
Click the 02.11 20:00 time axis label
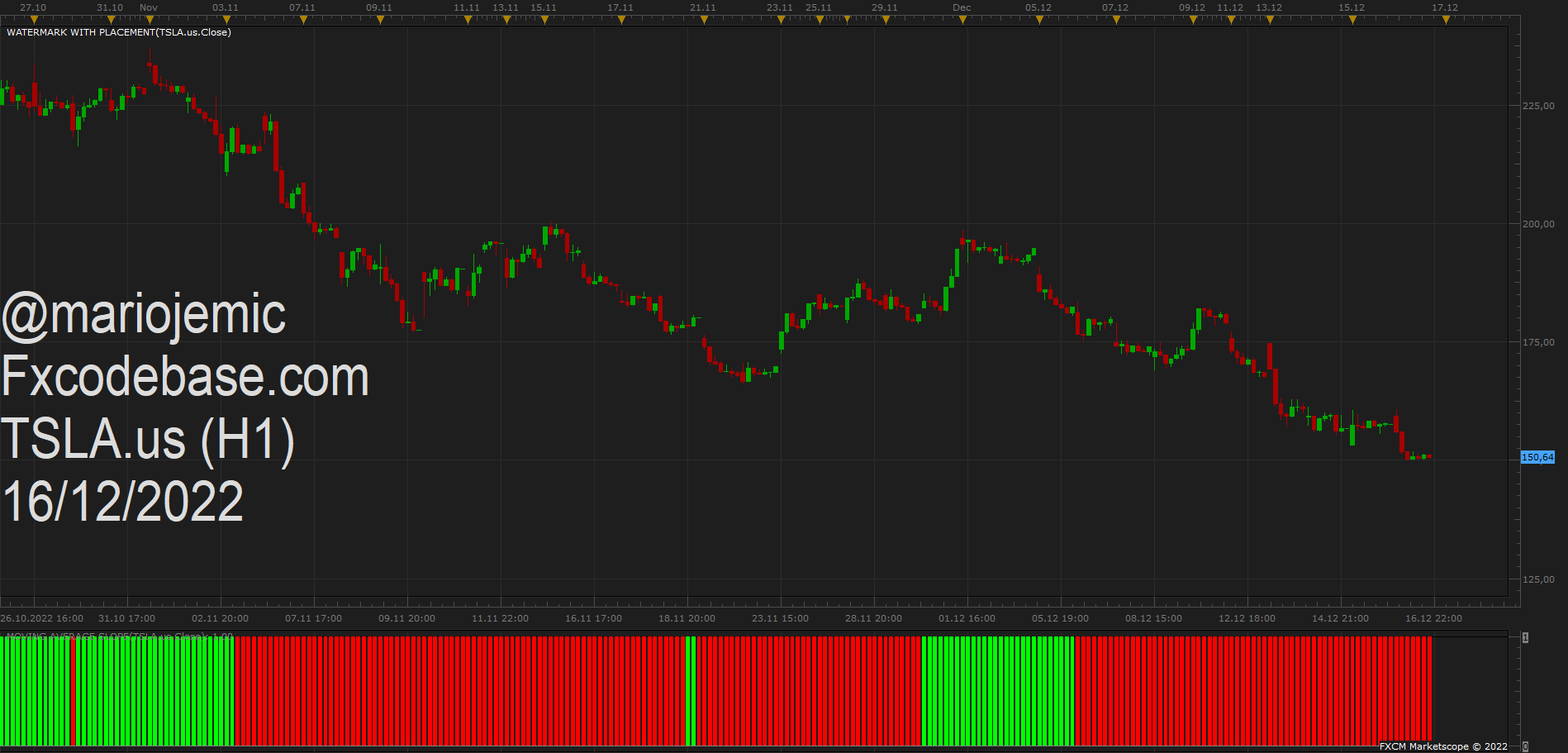pyautogui.click(x=220, y=618)
